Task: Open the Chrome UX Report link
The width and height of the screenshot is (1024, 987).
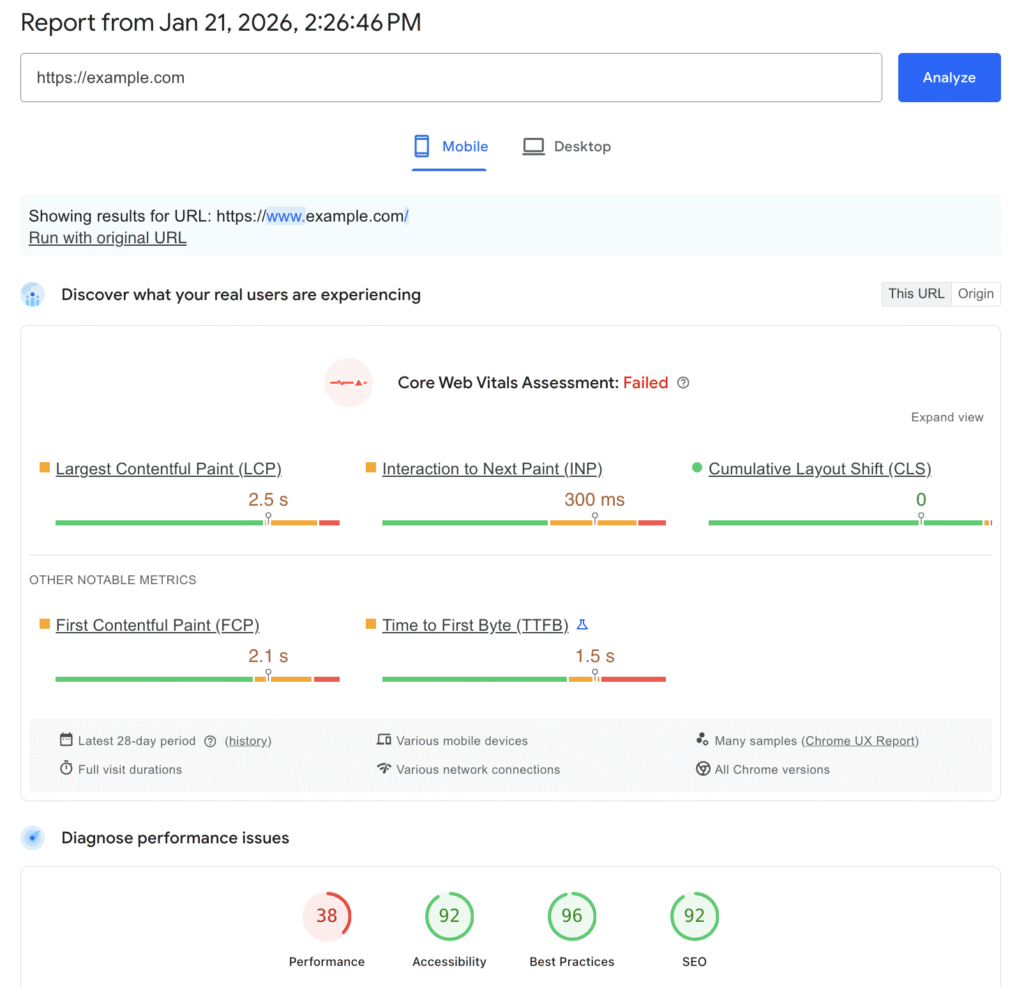Action: 863,740
